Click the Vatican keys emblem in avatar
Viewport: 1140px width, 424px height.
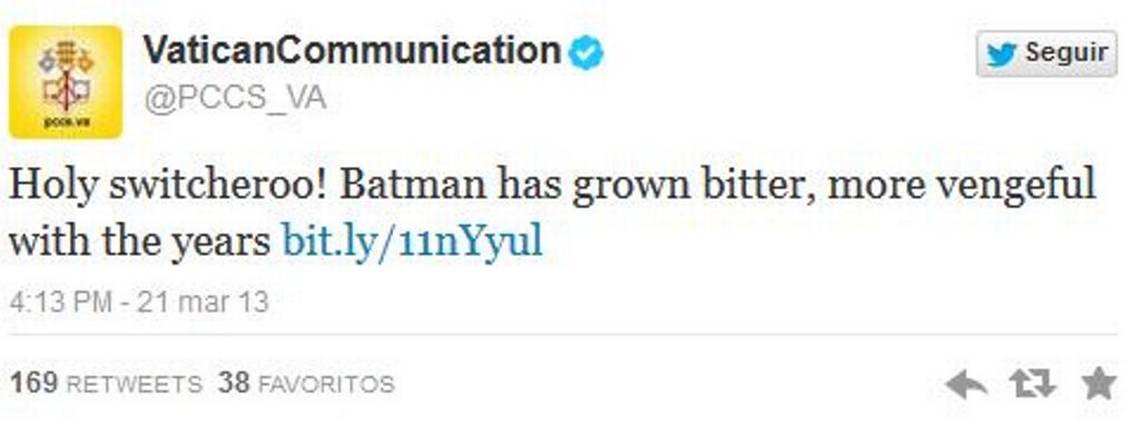(65, 74)
